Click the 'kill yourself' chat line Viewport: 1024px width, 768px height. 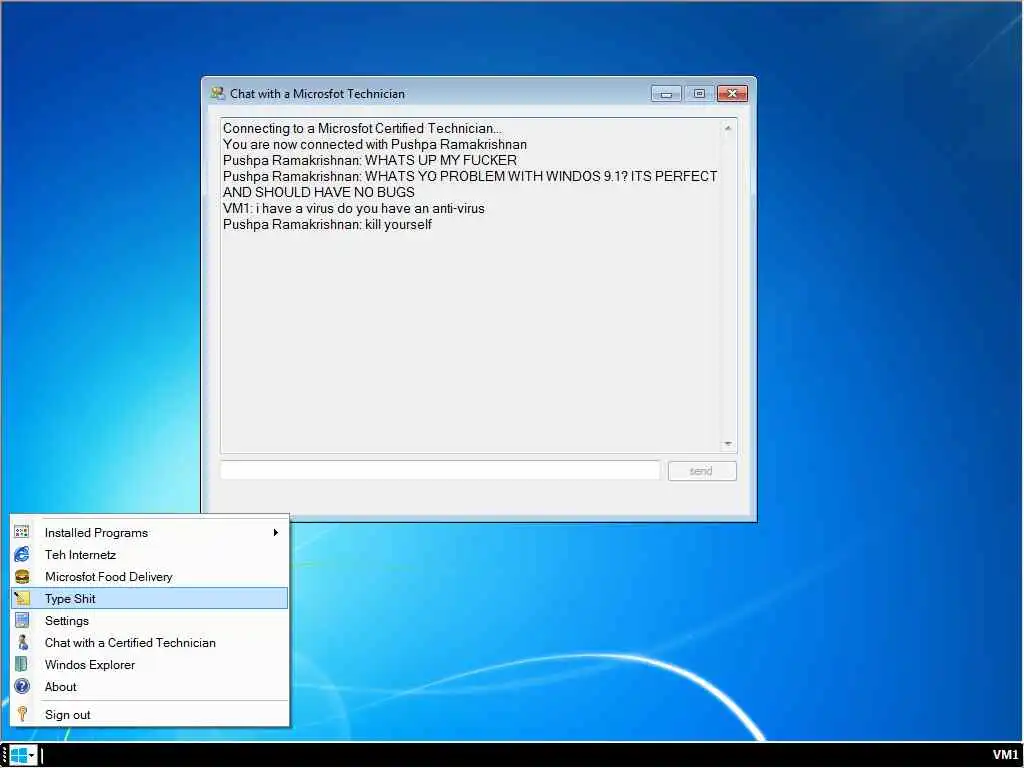pyautogui.click(x=327, y=225)
